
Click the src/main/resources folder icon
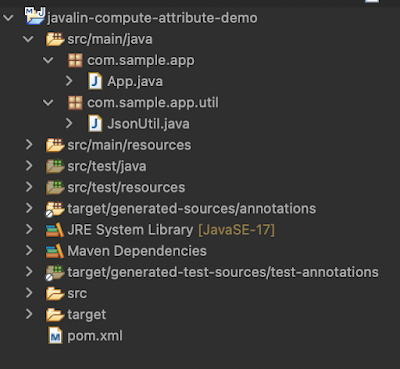pos(55,145)
